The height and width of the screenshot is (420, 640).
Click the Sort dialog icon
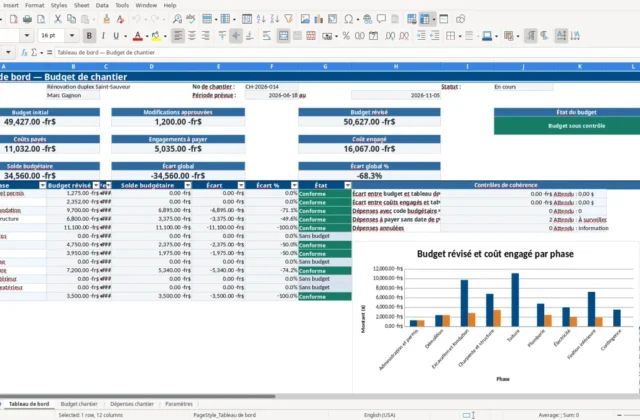click(x=247, y=19)
